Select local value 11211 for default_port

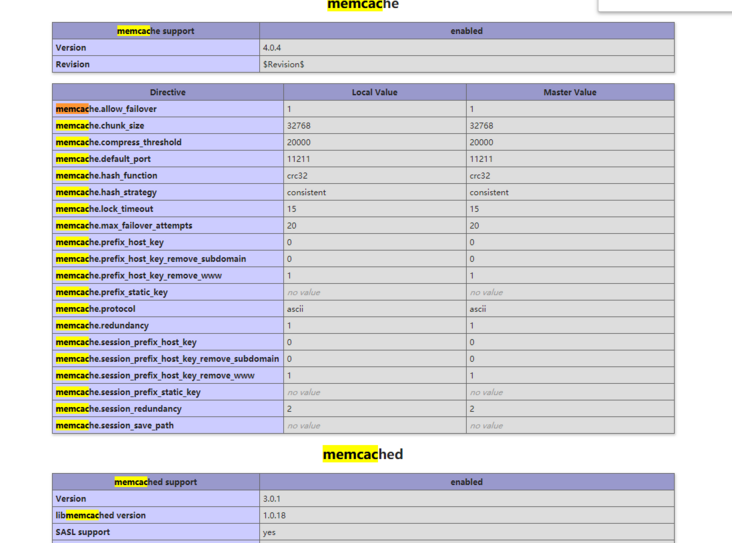coord(298,159)
